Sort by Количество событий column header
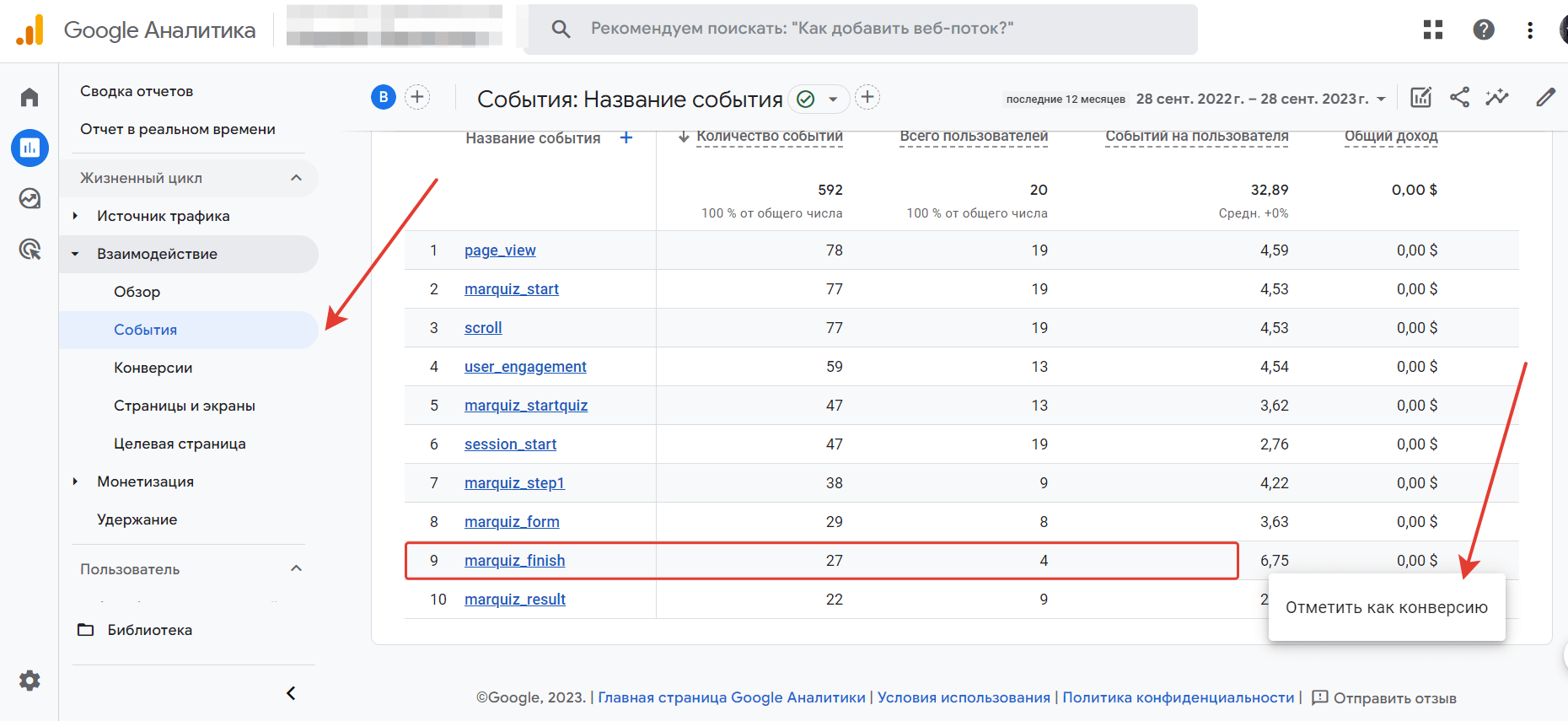 tap(770, 137)
